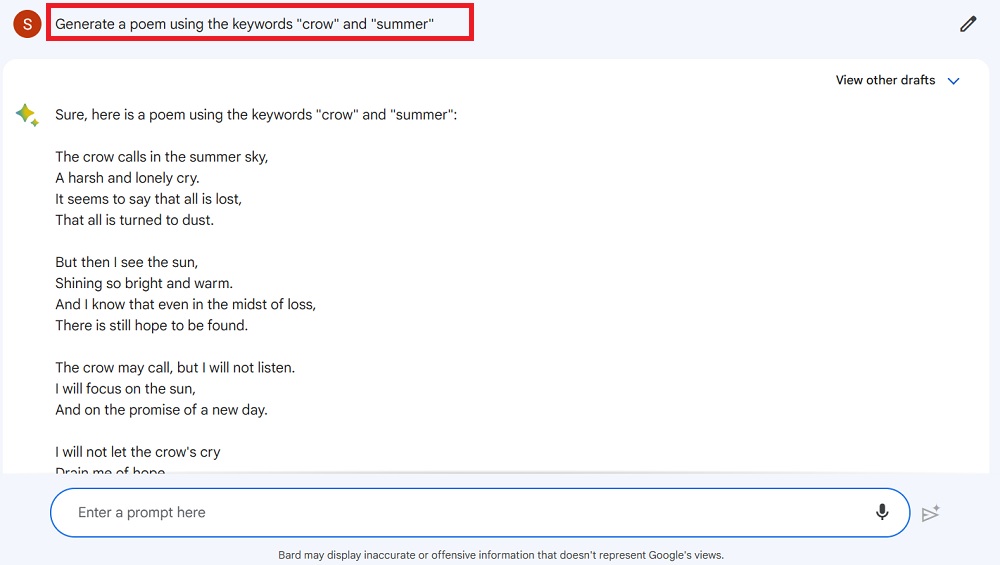Click the line "A harsh and lonely cry."

[127, 178]
